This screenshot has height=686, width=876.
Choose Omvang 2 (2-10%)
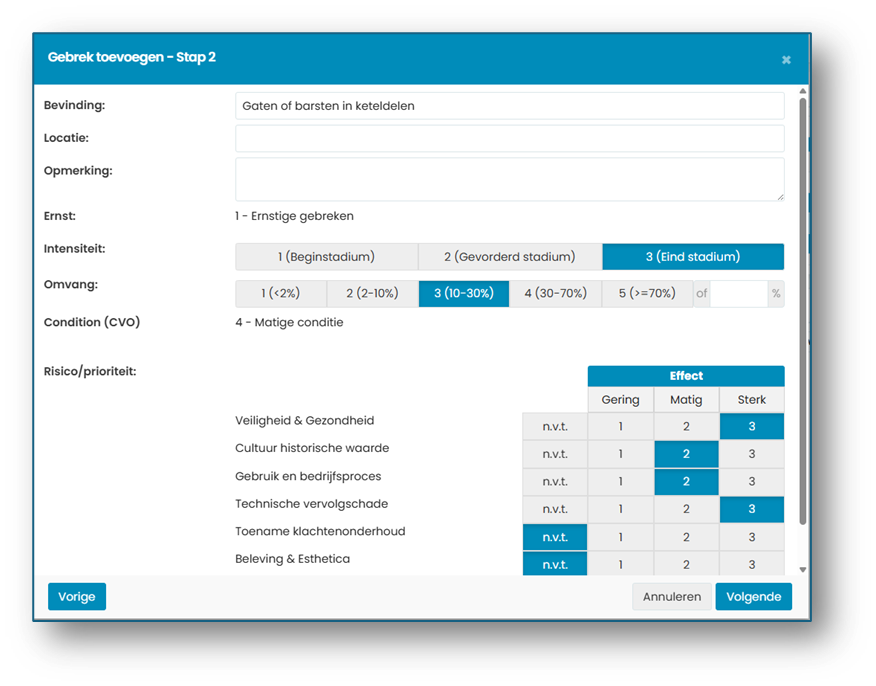coord(373,294)
